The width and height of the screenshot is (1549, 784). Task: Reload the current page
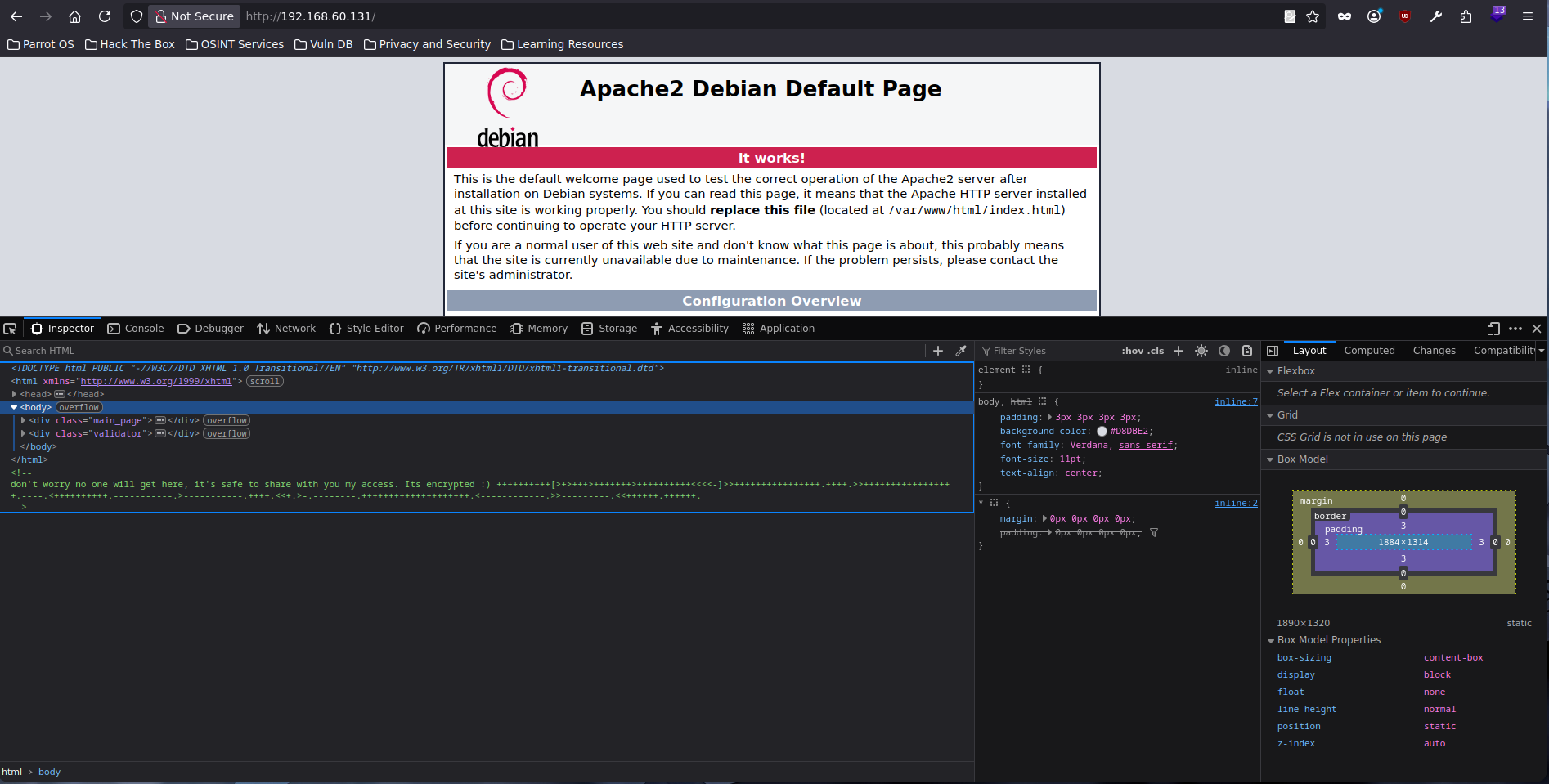105,16
